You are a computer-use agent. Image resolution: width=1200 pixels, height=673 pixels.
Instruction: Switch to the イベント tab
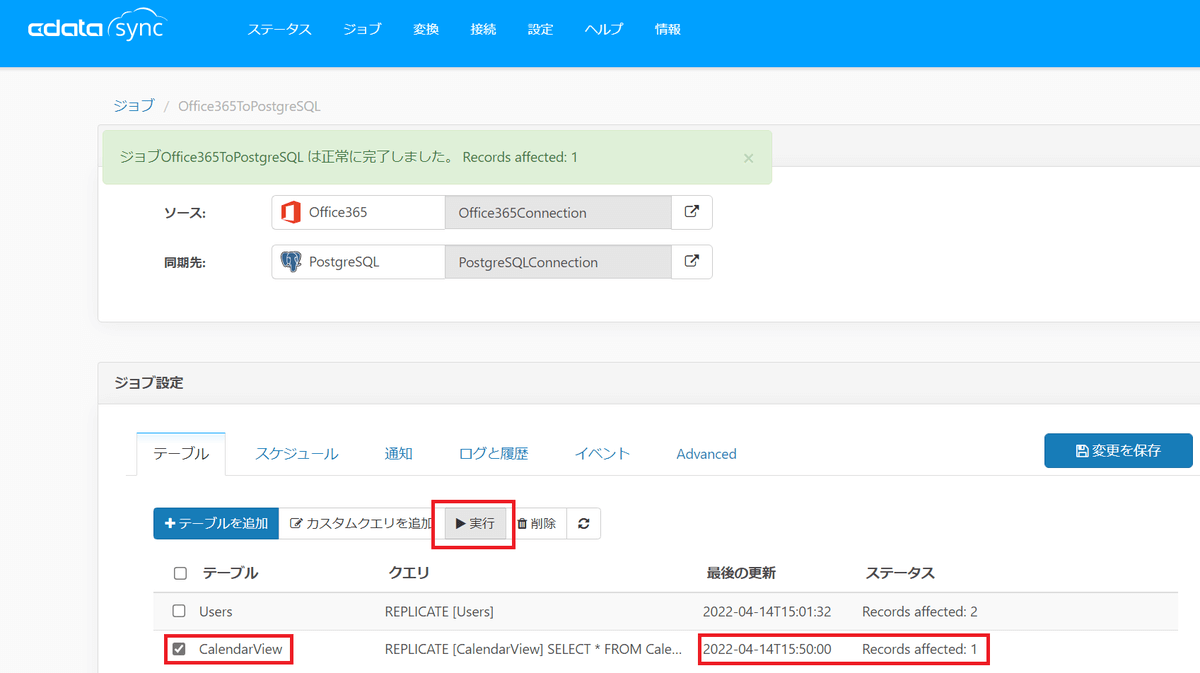[603, 453]
